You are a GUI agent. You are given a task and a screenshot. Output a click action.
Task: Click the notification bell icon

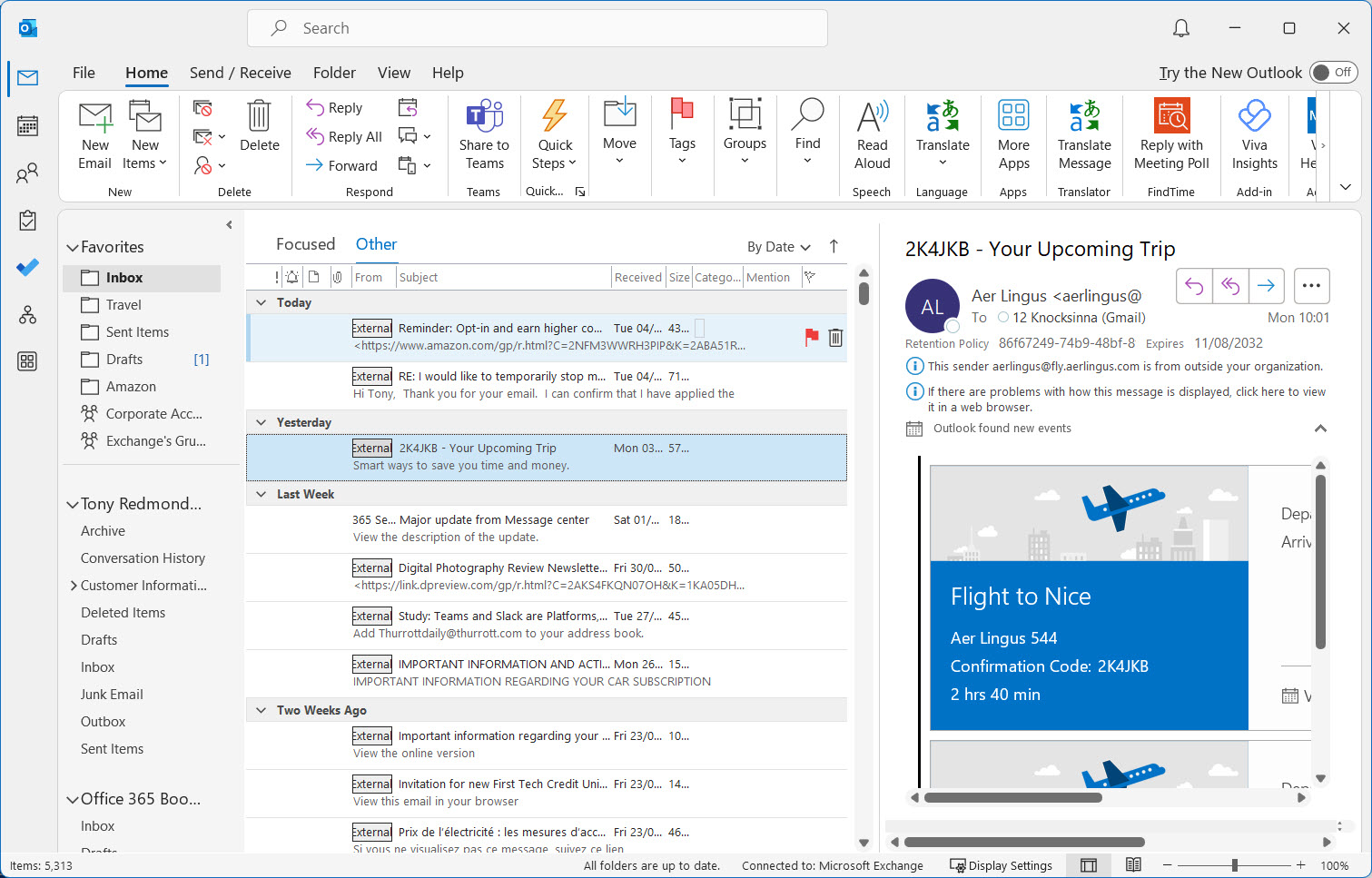click(1180, 28)
